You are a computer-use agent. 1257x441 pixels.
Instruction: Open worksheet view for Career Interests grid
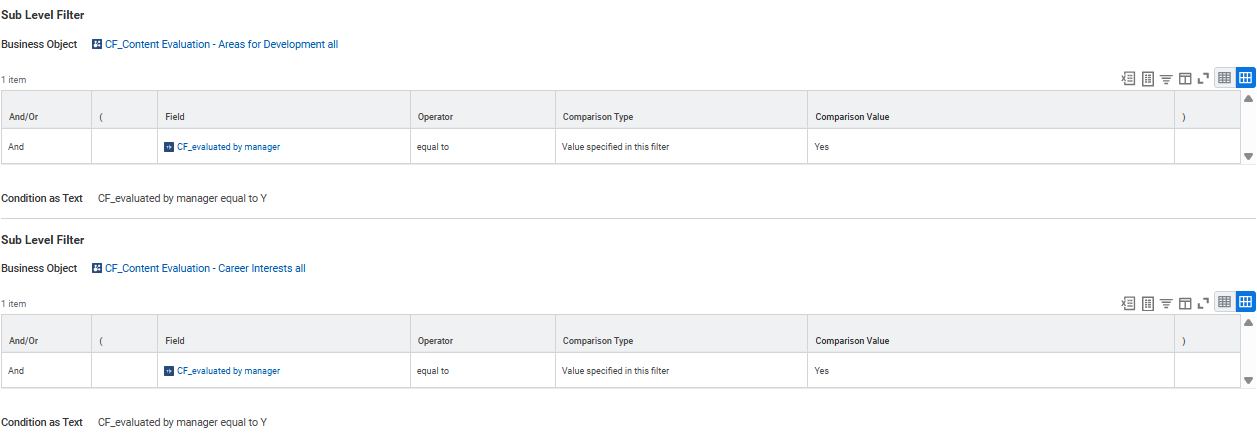point(1148,303)
